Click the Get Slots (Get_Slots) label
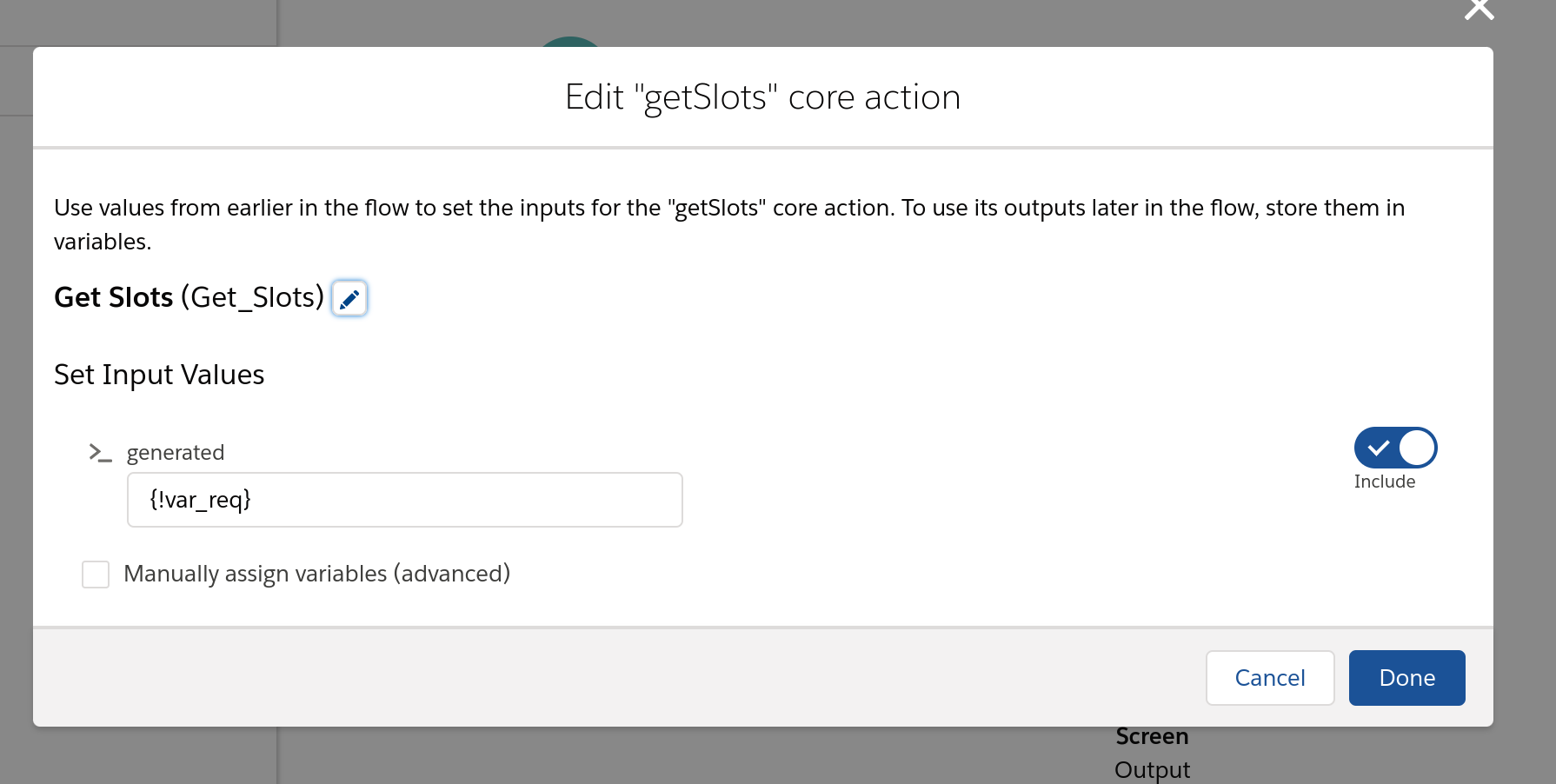This screenshot has height=784, width=1556. (189, 297)
